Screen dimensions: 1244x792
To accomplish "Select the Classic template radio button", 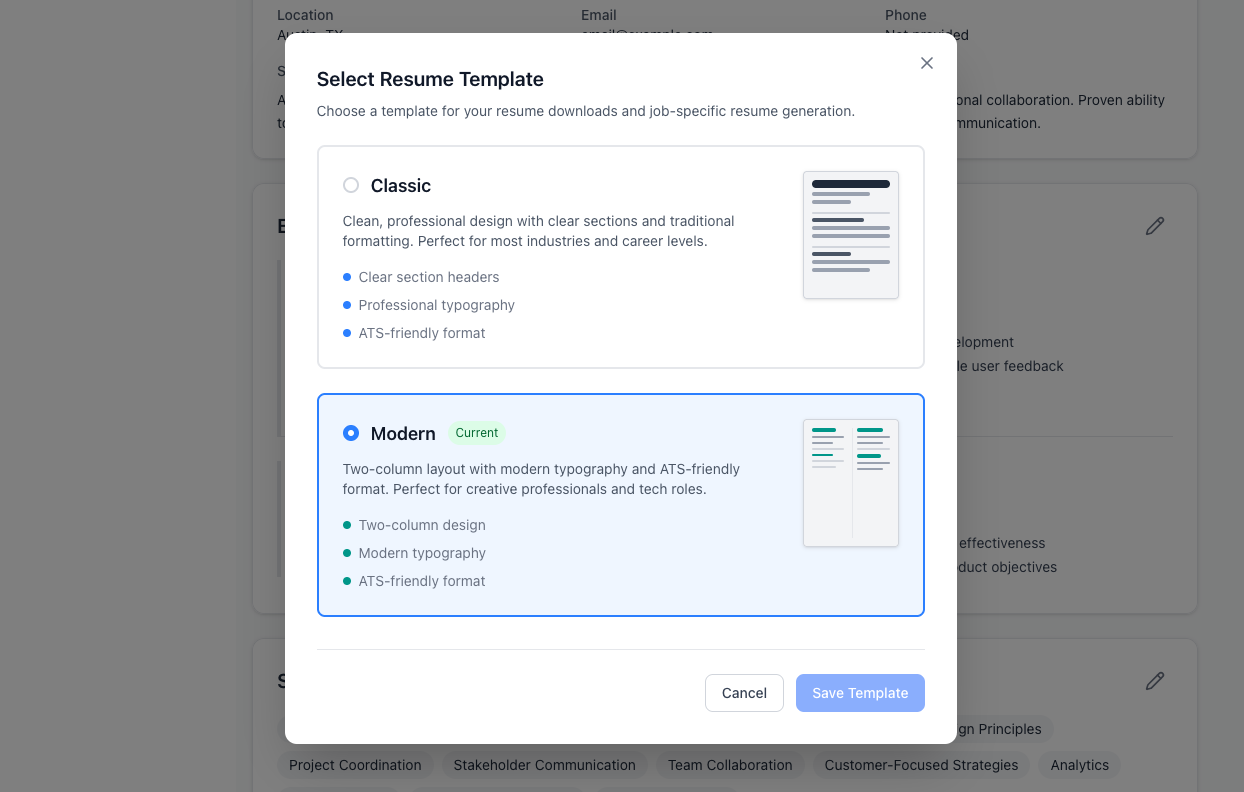I will click(351, 185).
